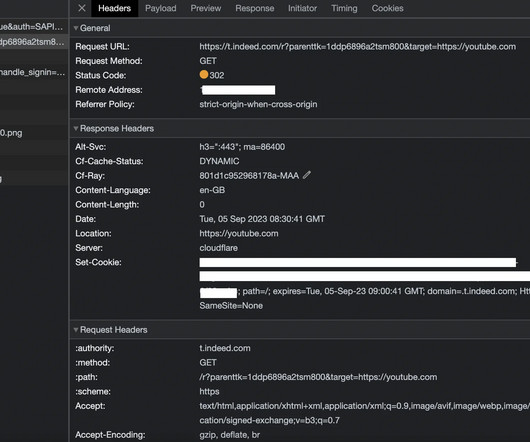
Task: Click the Accept-Encoding value gzip, deflate, br
Action: click(x=230, y=435)
